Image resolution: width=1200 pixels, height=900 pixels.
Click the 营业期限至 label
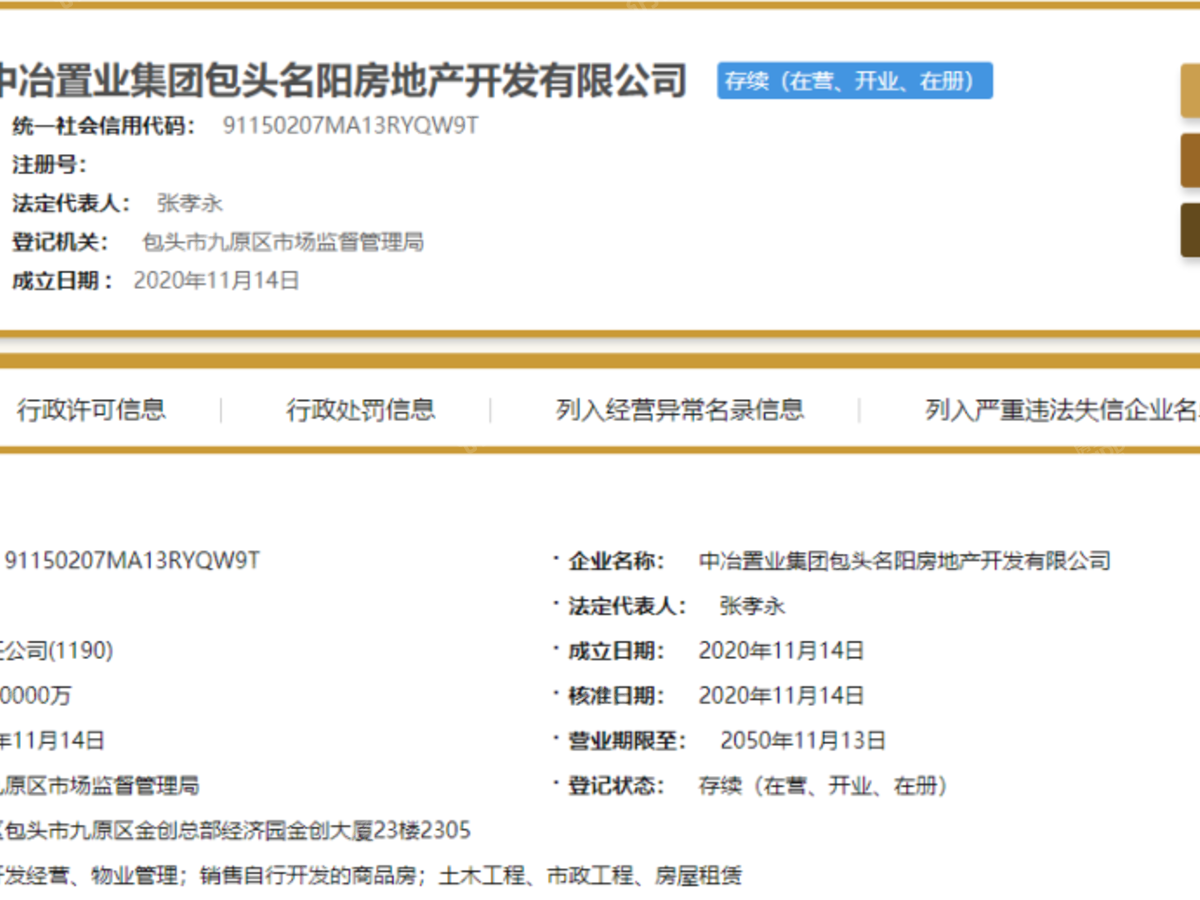coord(627,741)
